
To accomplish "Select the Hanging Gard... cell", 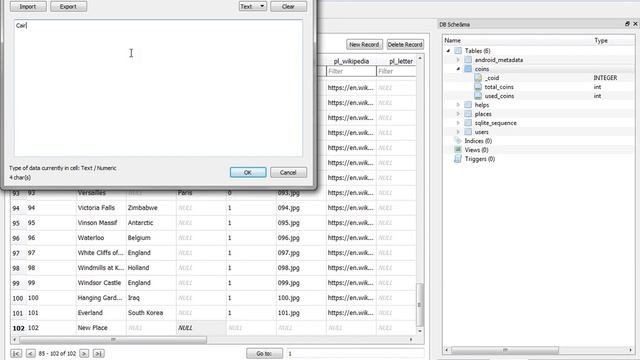I will click(101, 298).
